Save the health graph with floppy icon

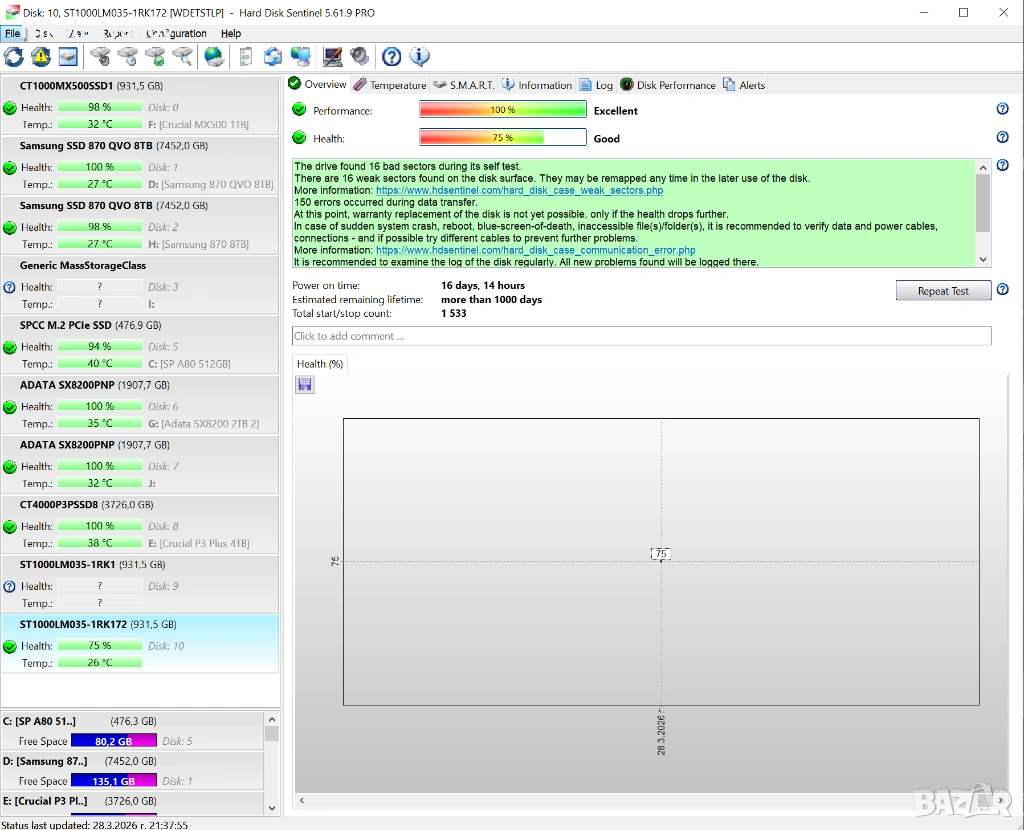point(305,385)
